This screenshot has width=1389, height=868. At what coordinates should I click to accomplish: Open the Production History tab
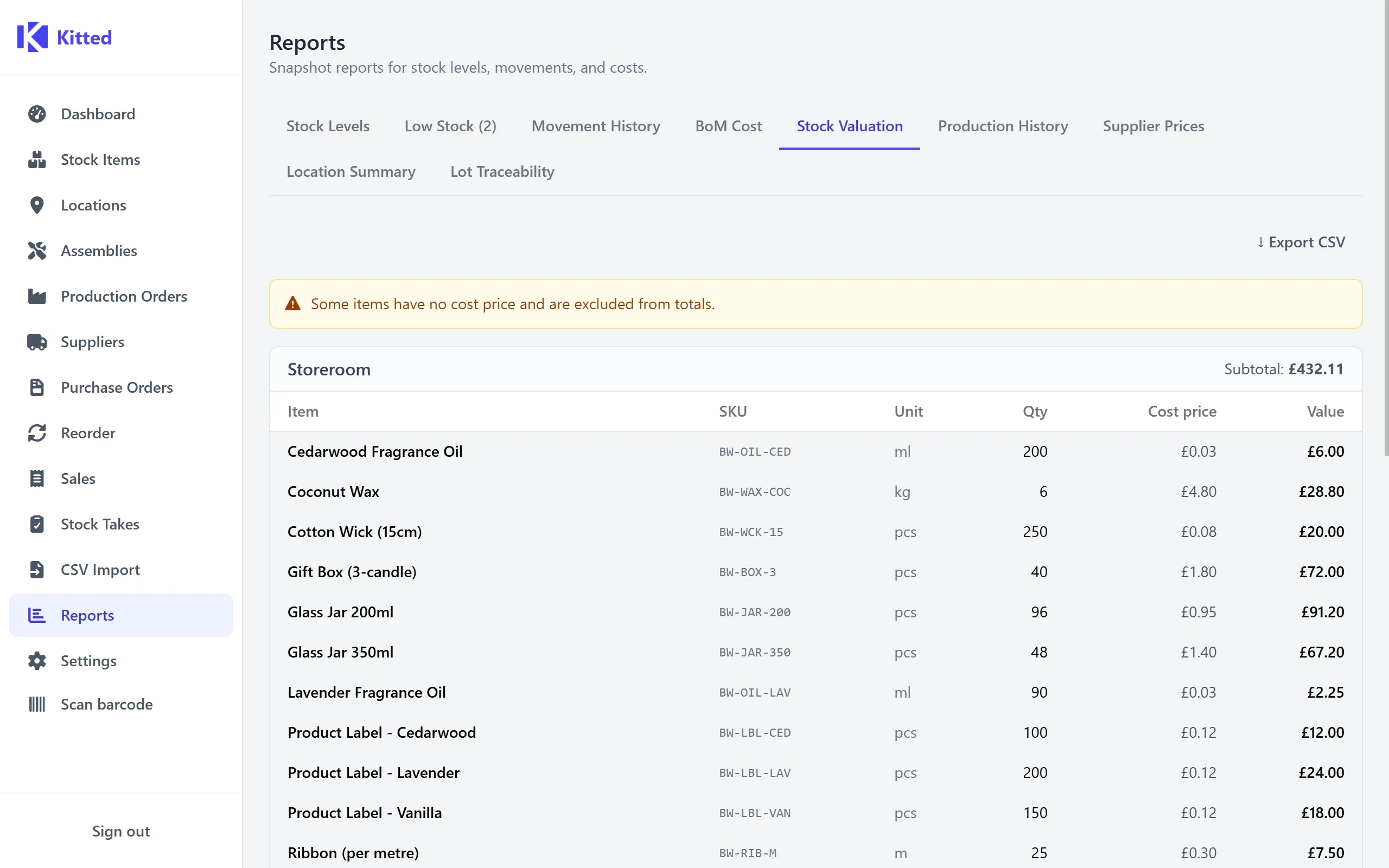[1003, 126]
